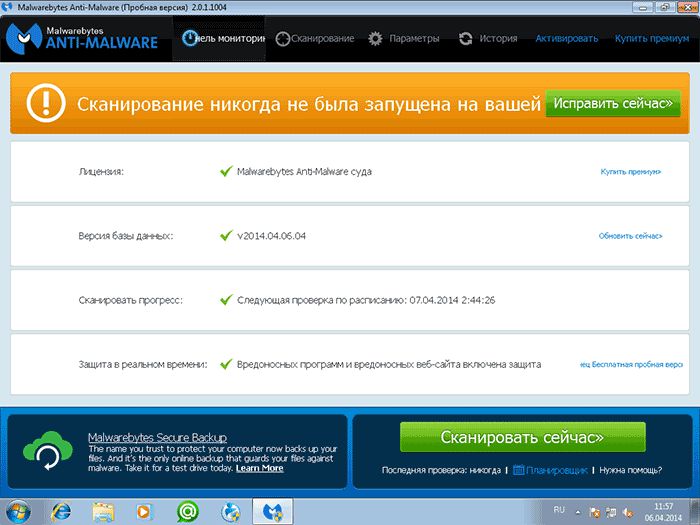700x525 pixels.
Task: Click the Сканировать прогресс: label
Action: (x=130, y=300)
